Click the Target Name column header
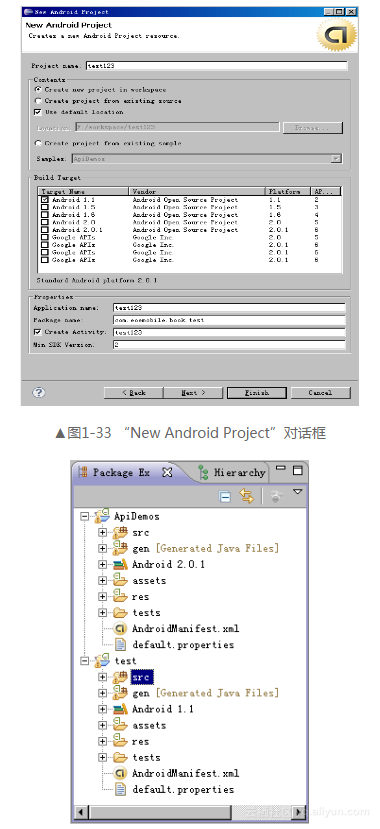This screenshot has height=829, width=380. (x=83, y=191)
